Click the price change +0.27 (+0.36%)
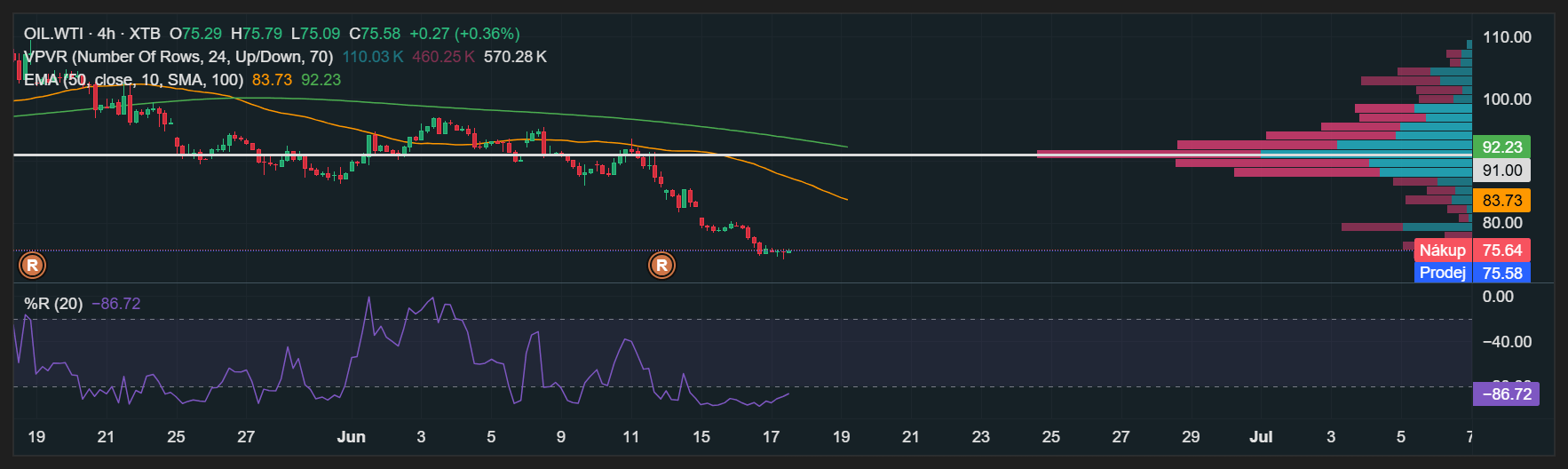Viewport: 1568px width, 469px height. 464,34
